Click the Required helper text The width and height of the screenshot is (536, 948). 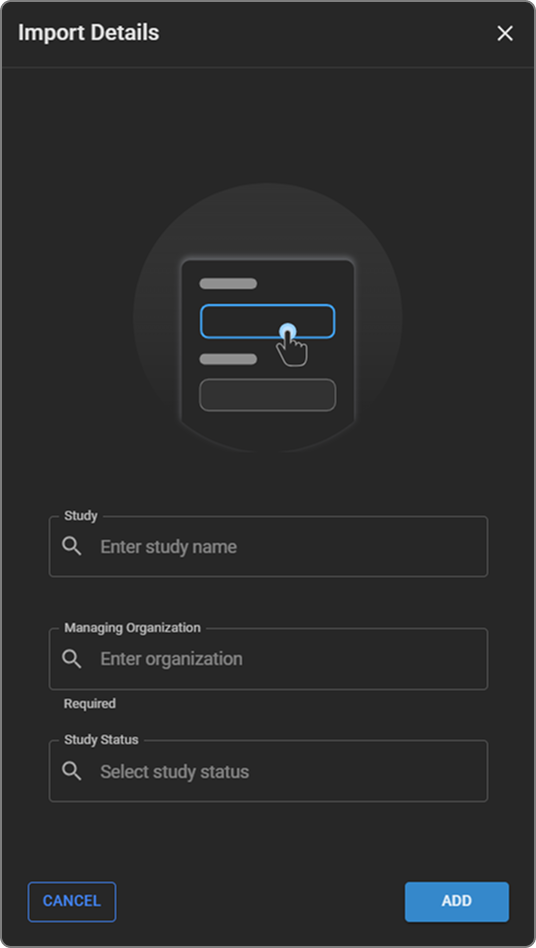point(90,704)
